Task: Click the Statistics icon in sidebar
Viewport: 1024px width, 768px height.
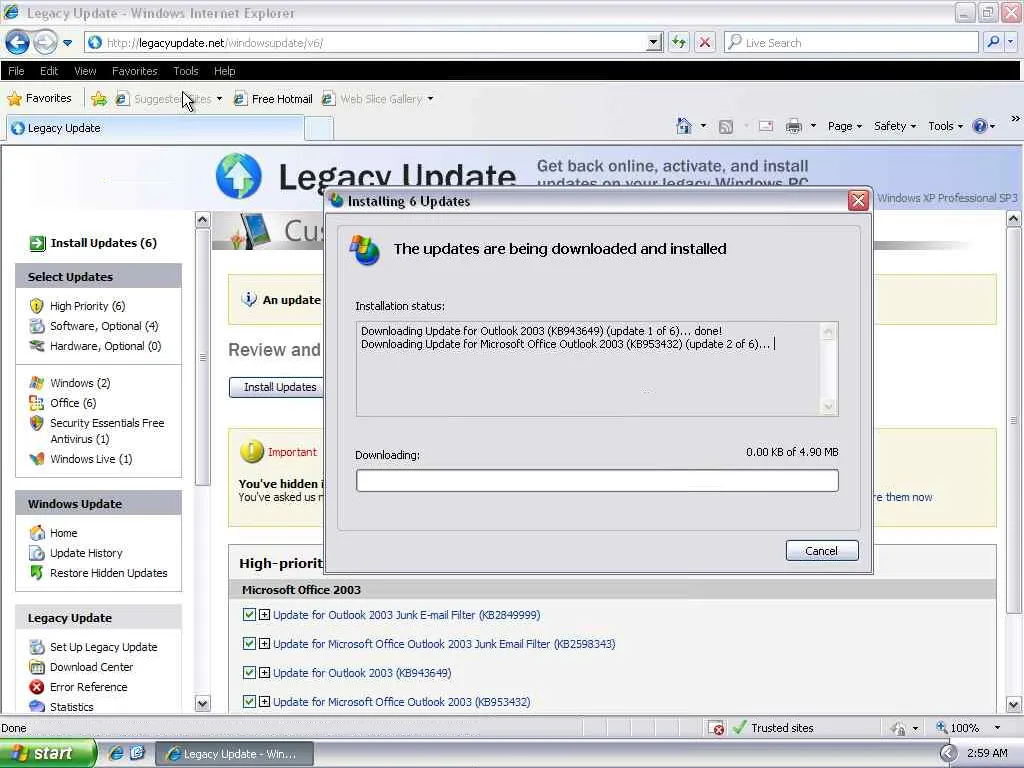Action: [37, 707]
